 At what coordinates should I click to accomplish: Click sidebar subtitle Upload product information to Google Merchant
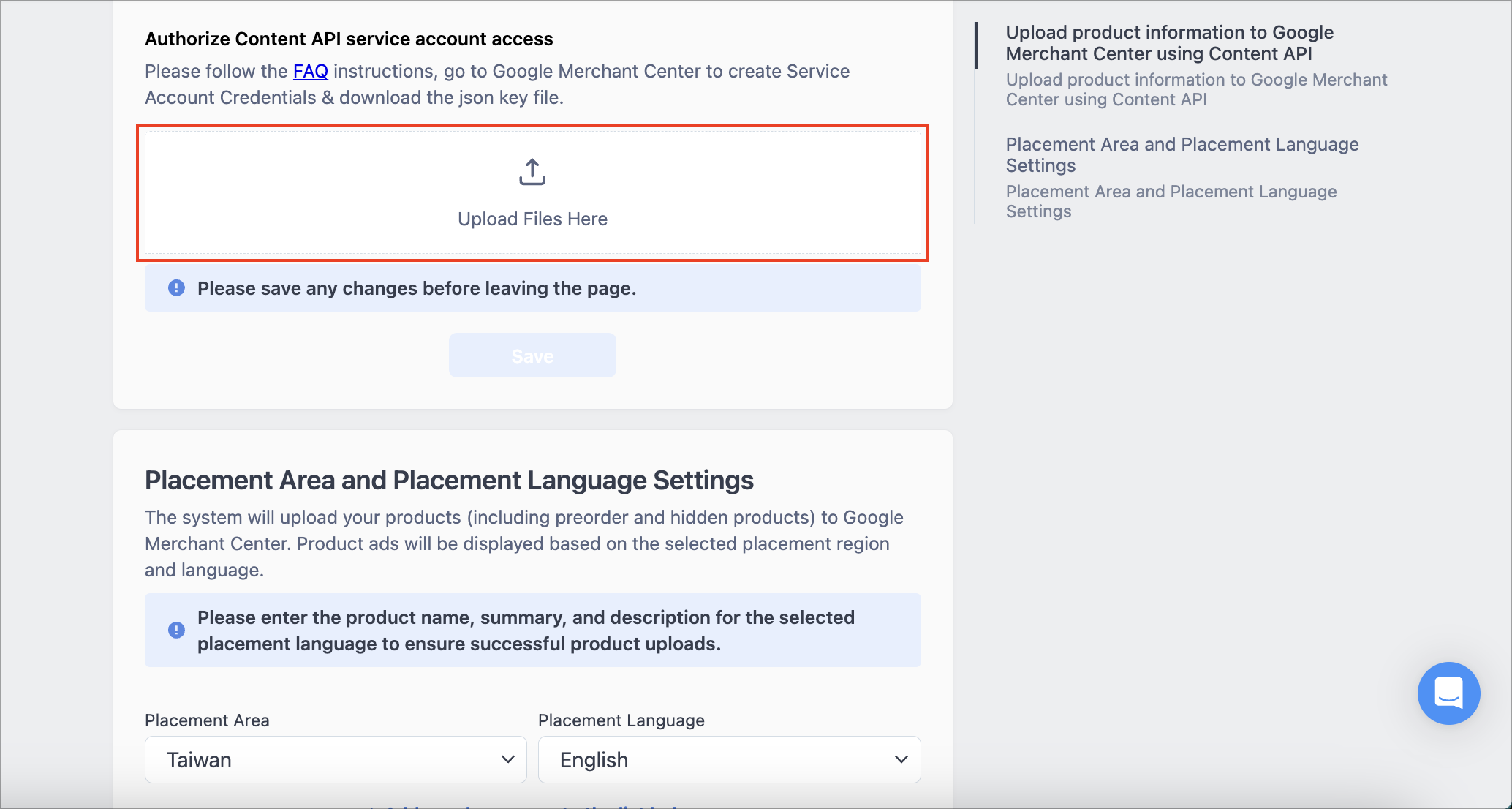click(1196, 89)
